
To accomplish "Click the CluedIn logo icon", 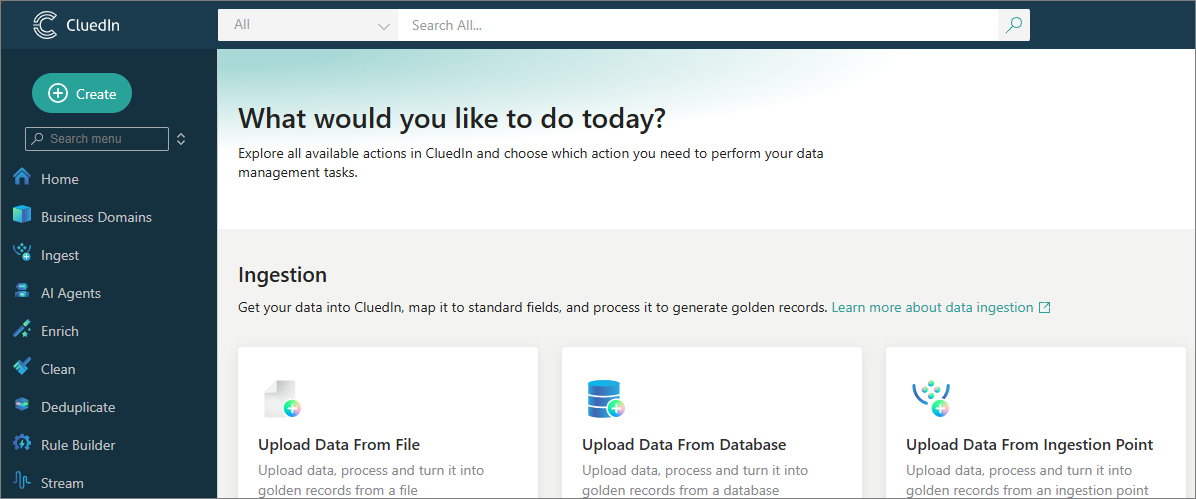I will (x=45, y=25).
